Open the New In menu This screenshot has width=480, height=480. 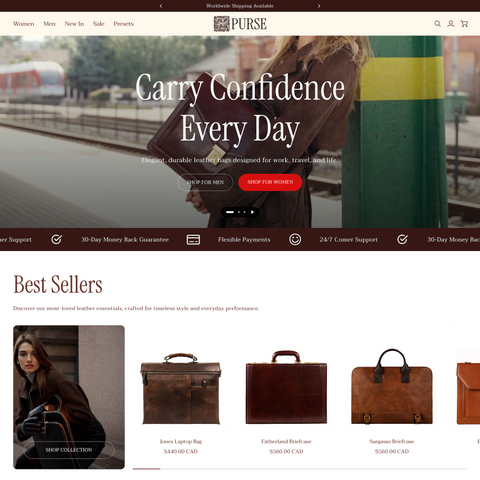coord(74,24)
